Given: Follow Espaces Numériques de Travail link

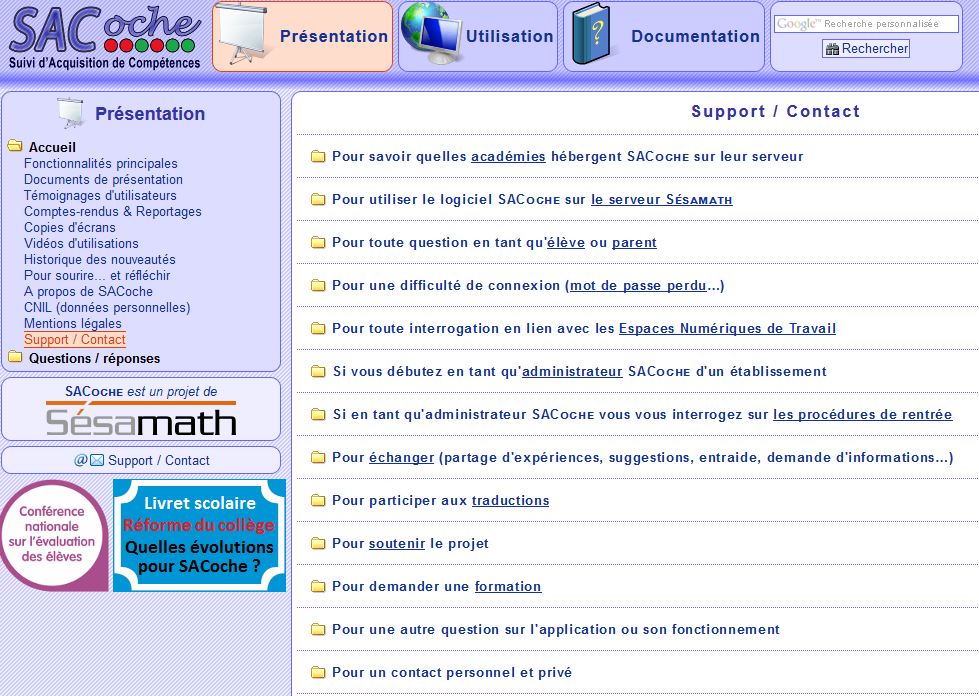Looking at the screenshot, I should [x=727, y=329].
